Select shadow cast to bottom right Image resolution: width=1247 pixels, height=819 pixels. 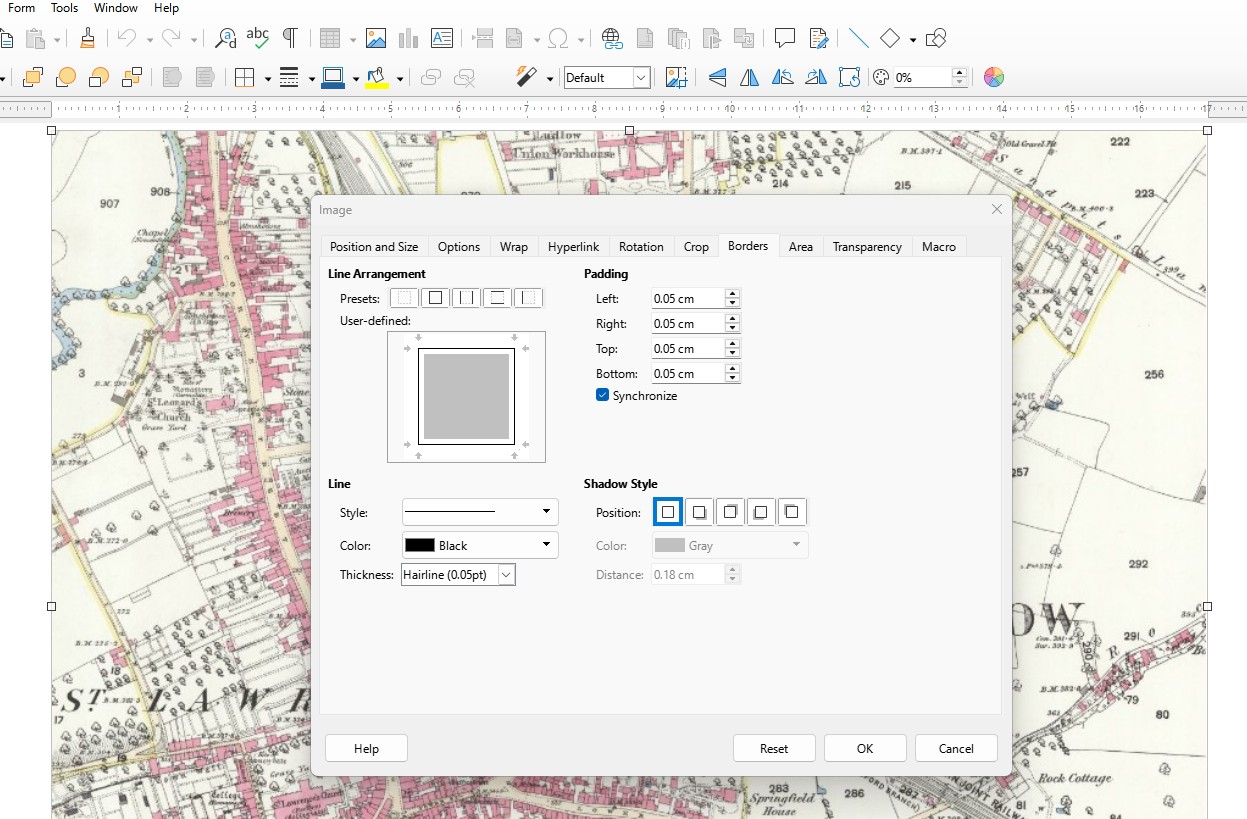699,512
